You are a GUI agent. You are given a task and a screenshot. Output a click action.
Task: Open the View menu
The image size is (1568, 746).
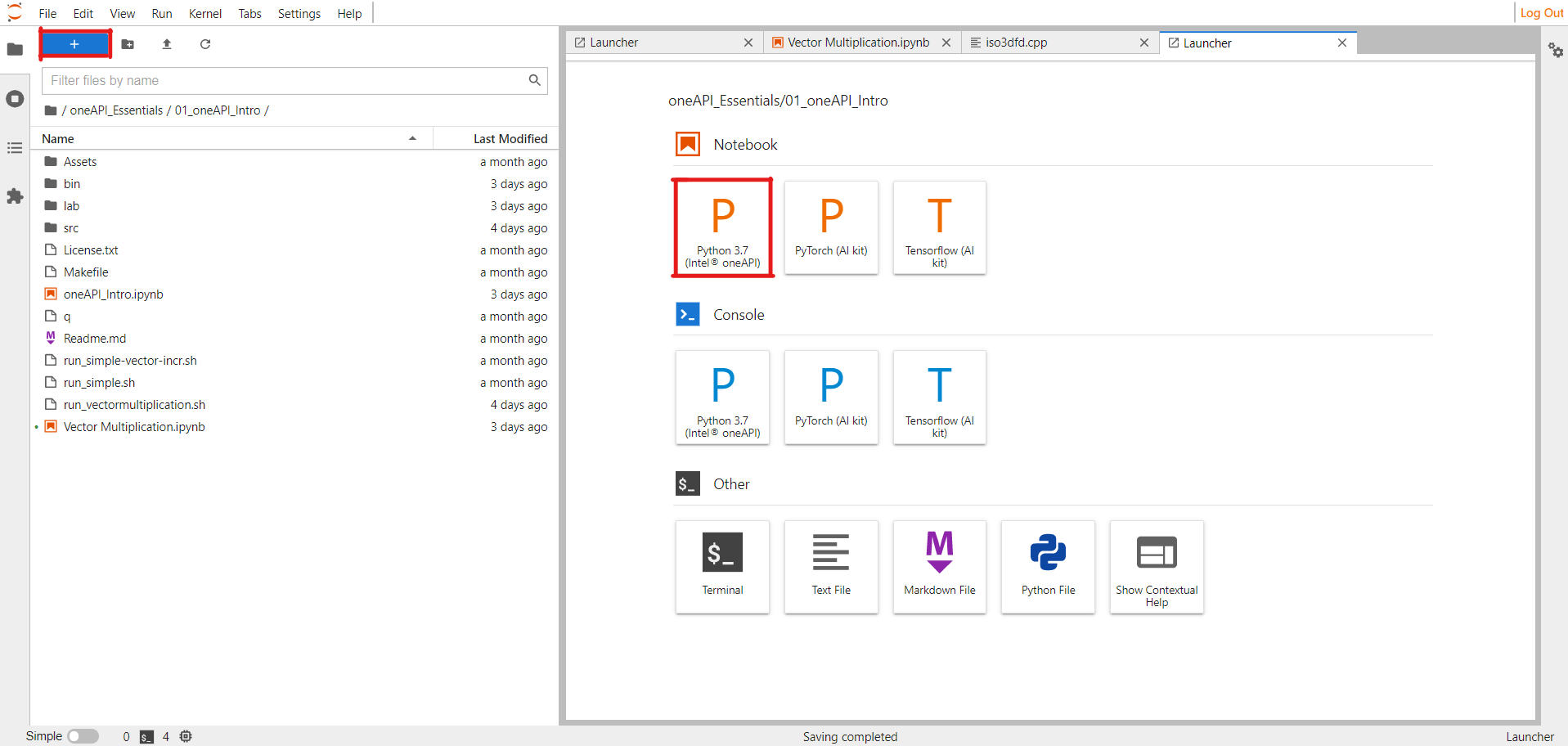pos(122,13)
